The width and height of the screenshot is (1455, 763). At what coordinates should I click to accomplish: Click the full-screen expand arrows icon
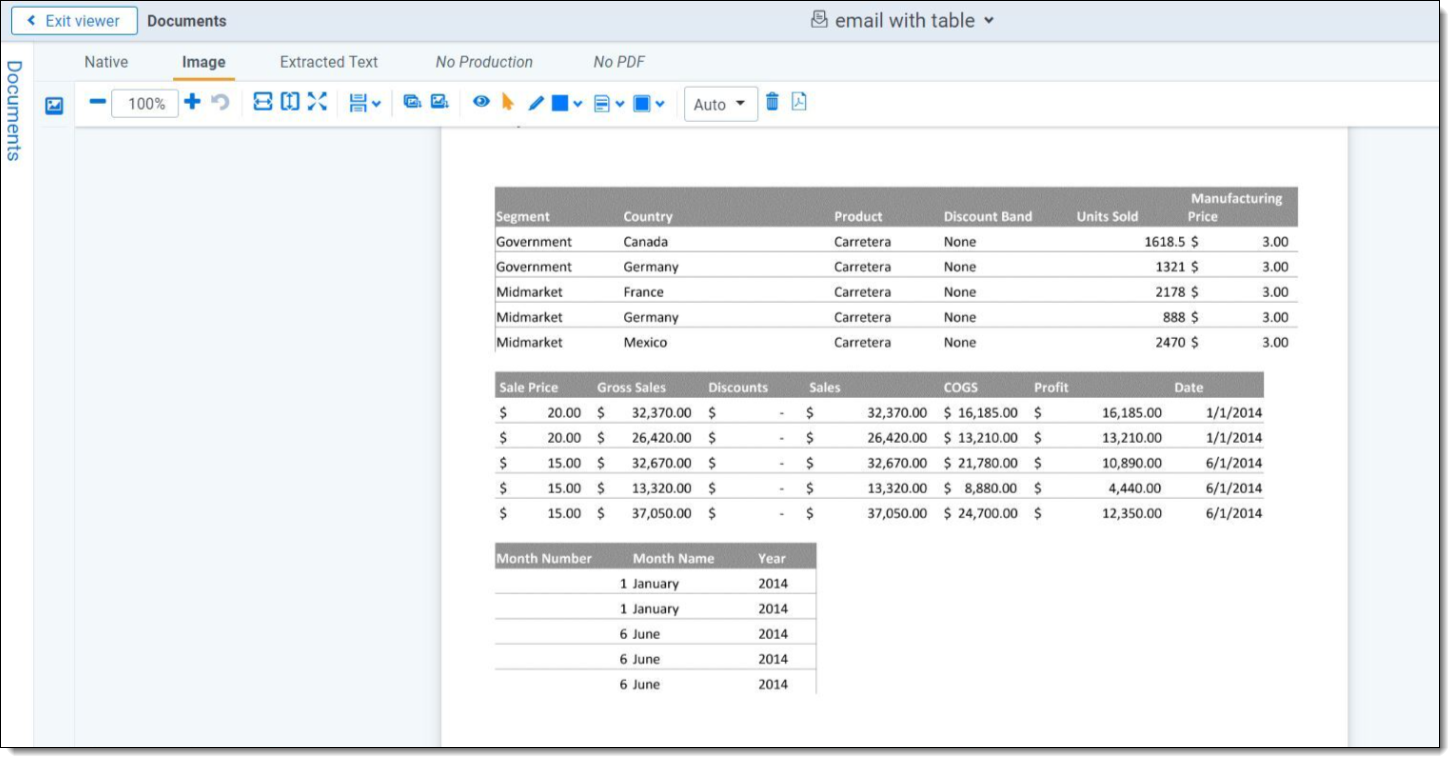tap(317, 102)
